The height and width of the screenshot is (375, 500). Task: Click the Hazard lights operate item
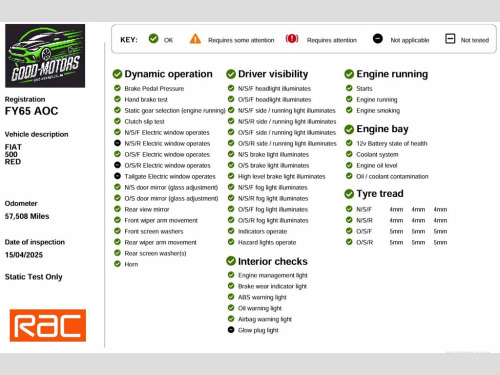tap(267, 242)
